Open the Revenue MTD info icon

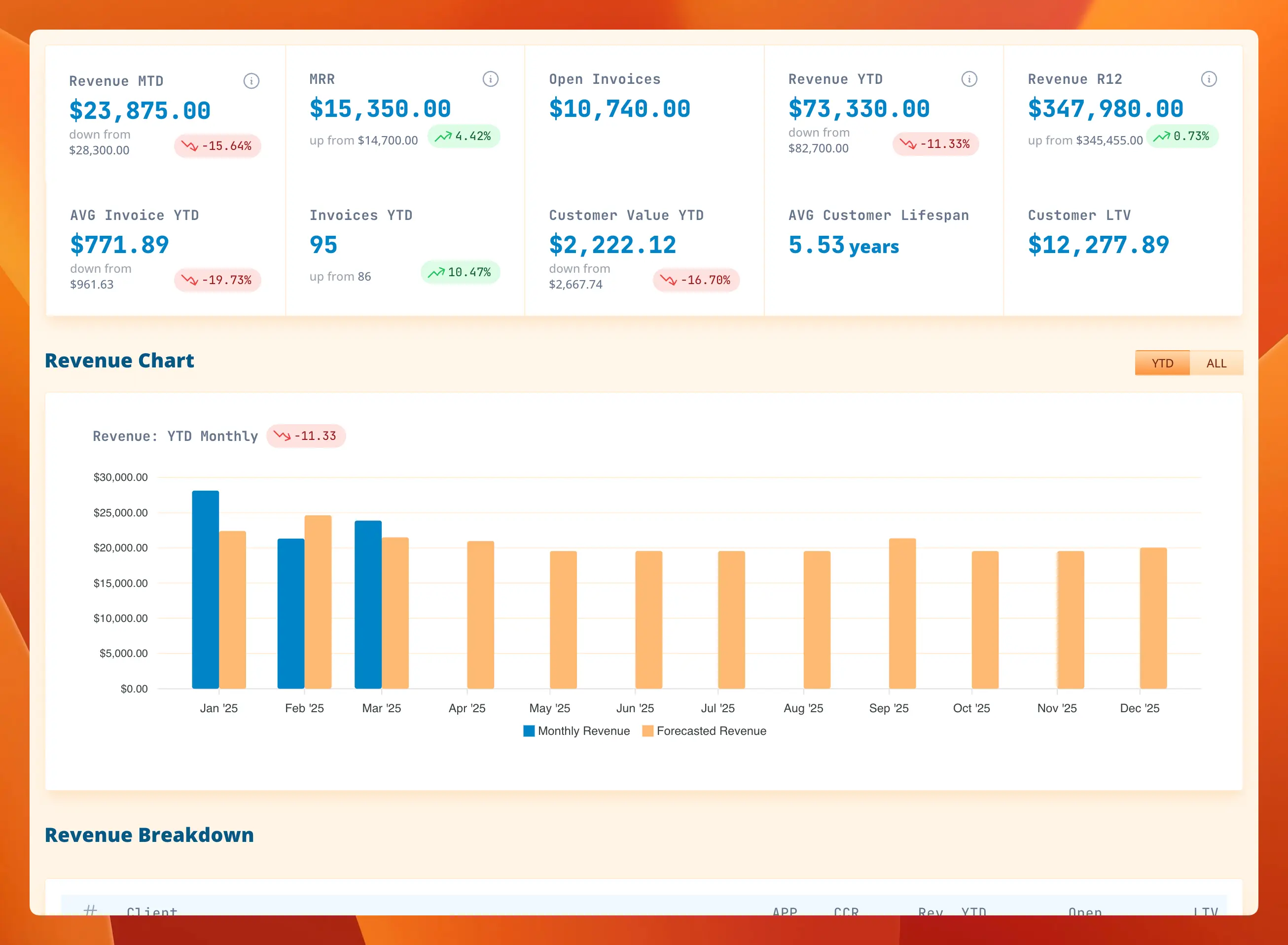[251, 81]
